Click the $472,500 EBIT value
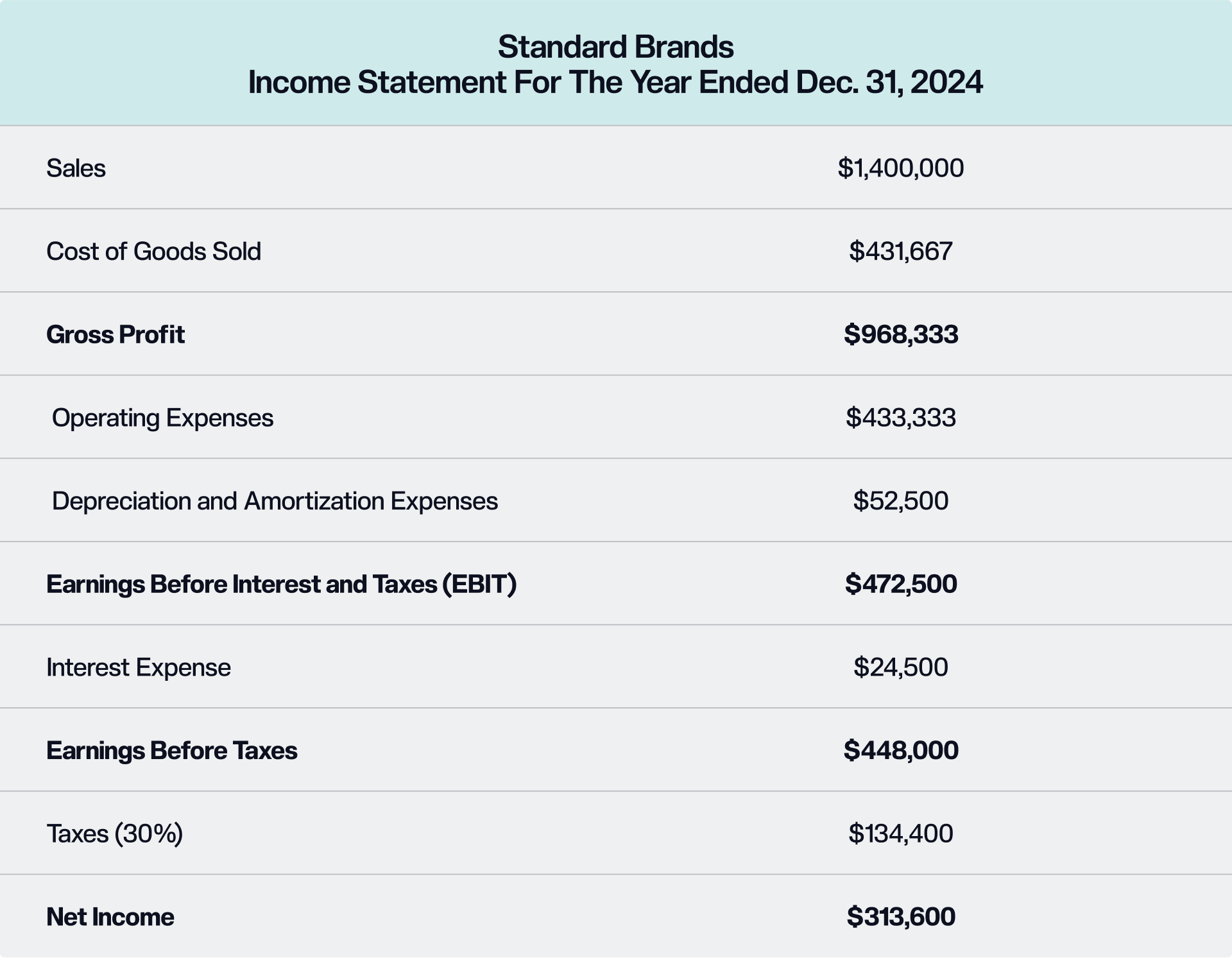Screen dimensions: 1232x958 [x=900, y=585]
